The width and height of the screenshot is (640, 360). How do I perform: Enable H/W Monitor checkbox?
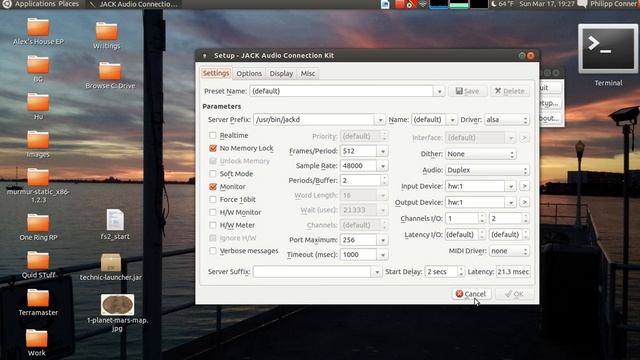pyautogui.click(x=213, y=212)
